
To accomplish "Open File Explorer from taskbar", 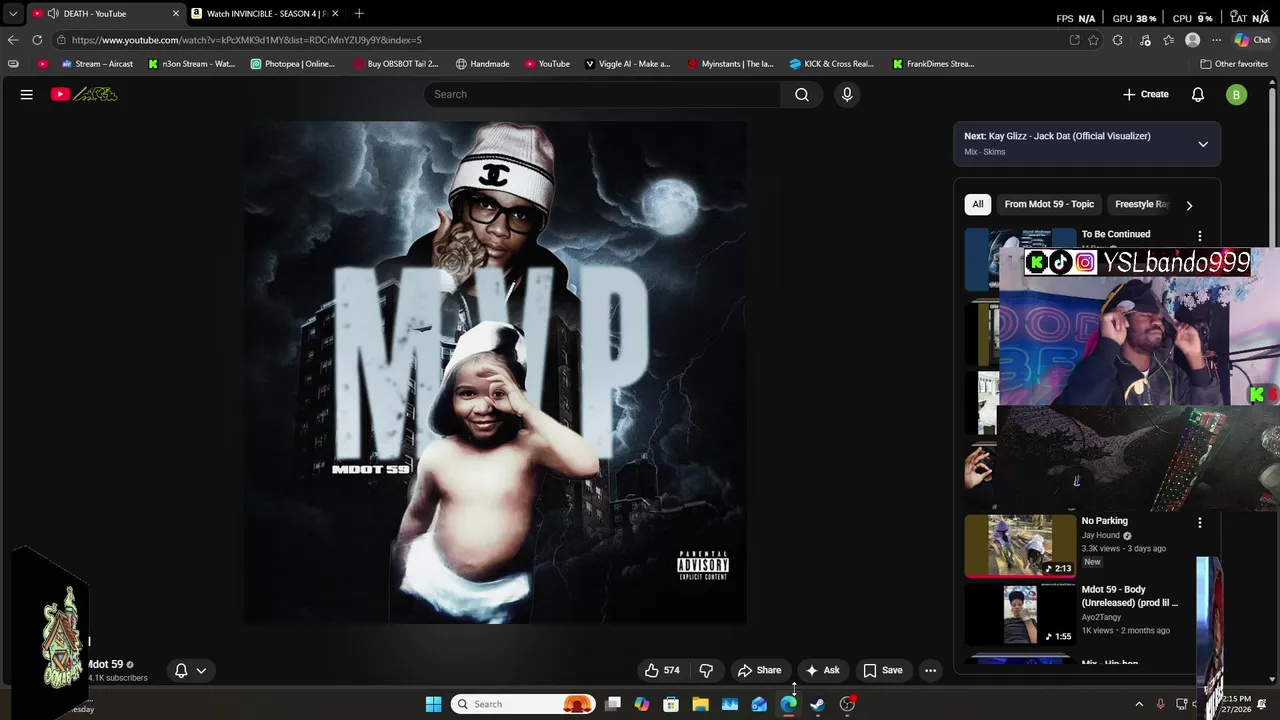I will point(700,704).
